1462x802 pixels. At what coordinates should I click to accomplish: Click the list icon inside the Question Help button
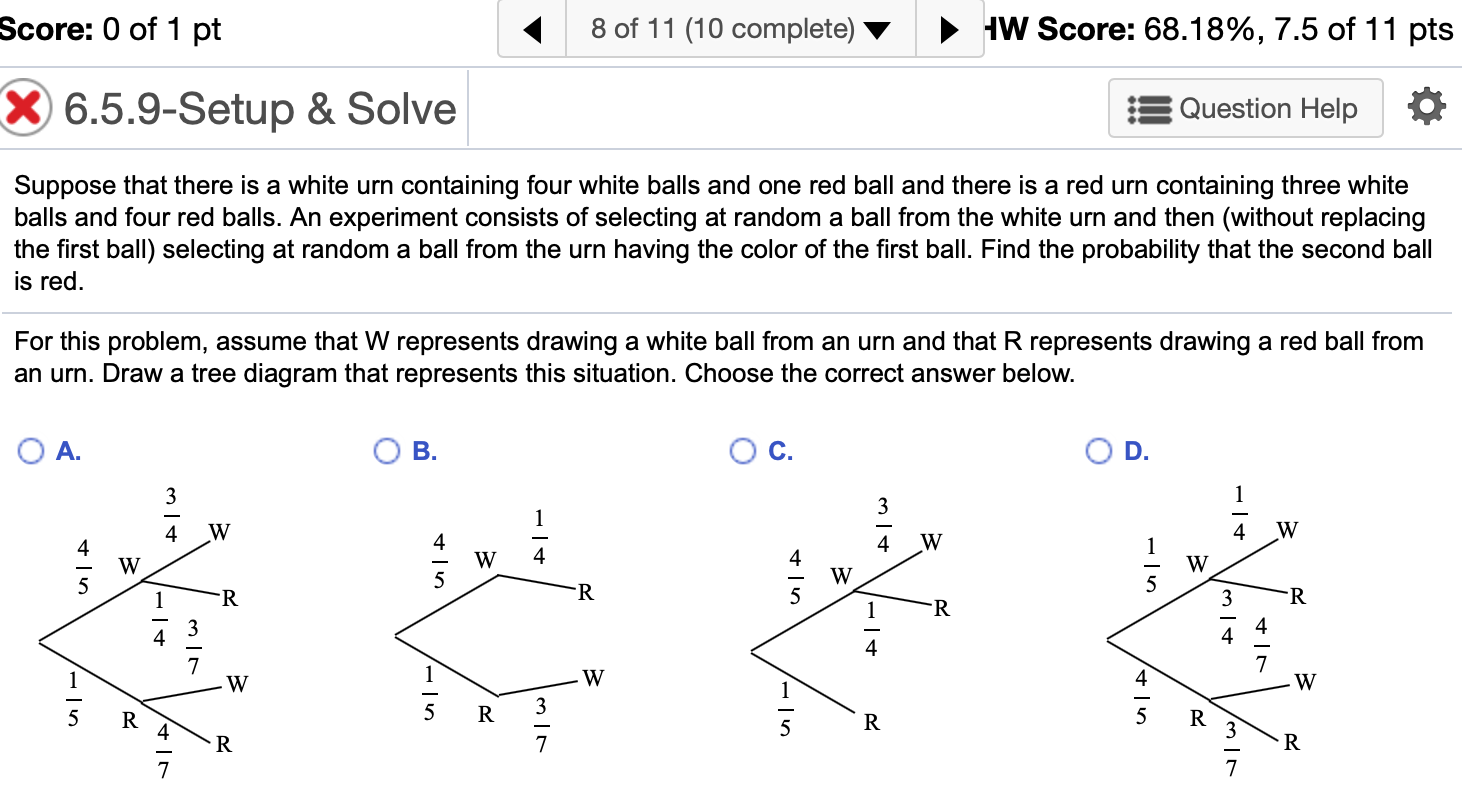point(1148,108)
